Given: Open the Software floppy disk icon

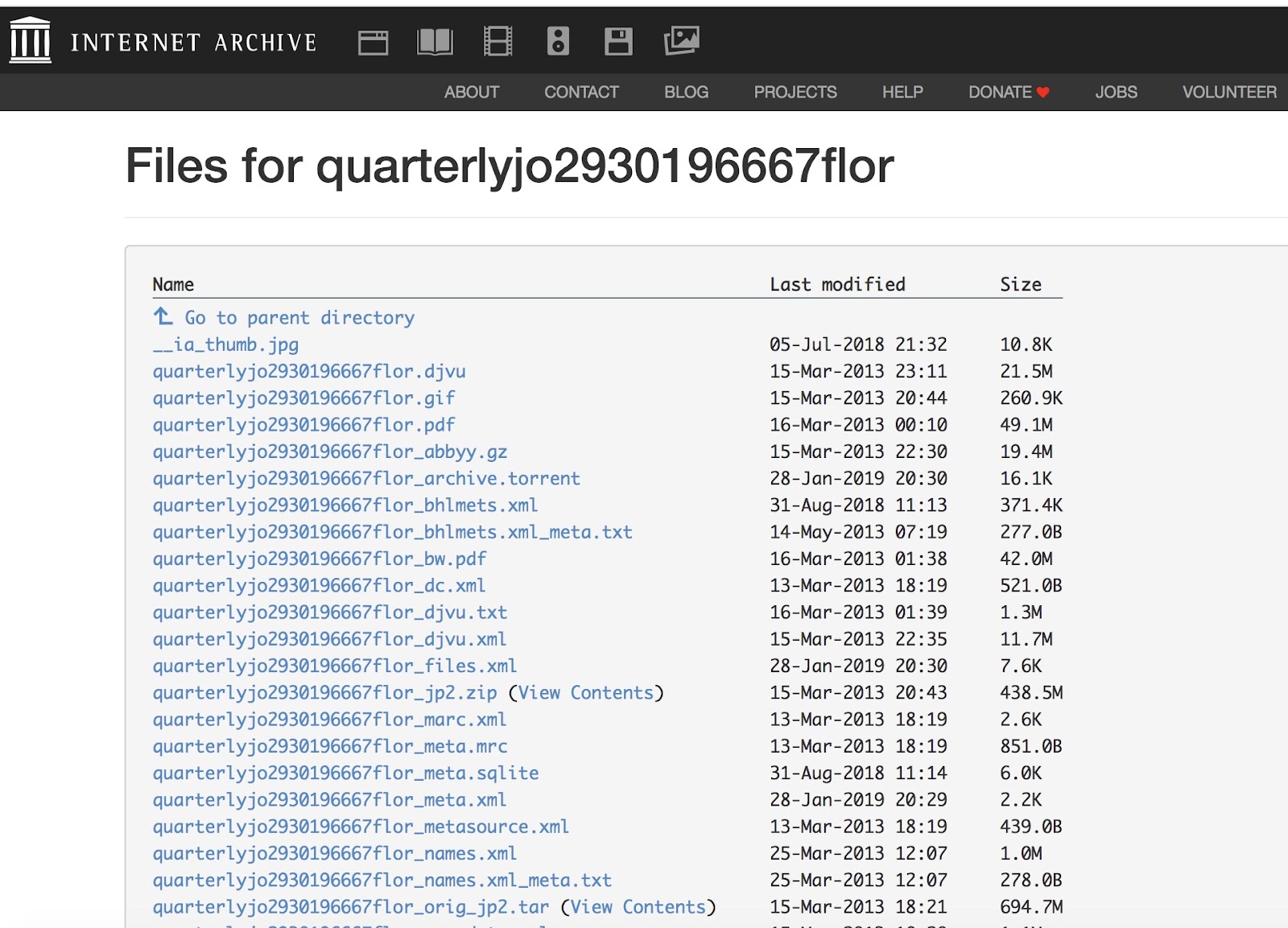Looking at the screenshot, I should [618, 41].
